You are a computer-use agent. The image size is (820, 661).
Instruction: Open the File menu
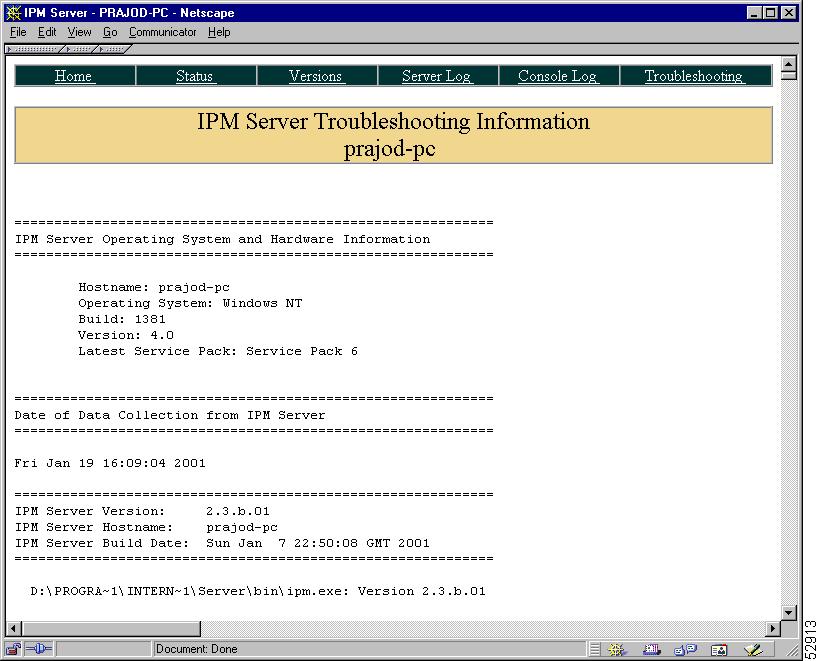point(17,31)
